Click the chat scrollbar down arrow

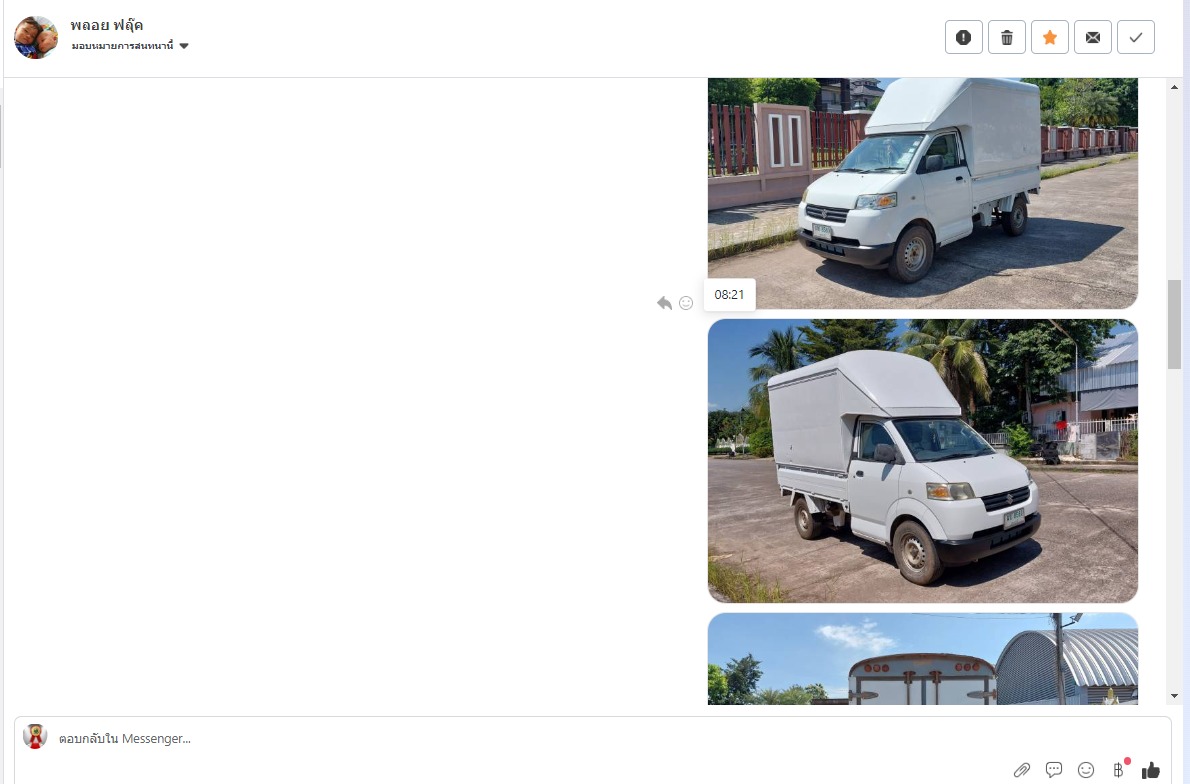1174,696
